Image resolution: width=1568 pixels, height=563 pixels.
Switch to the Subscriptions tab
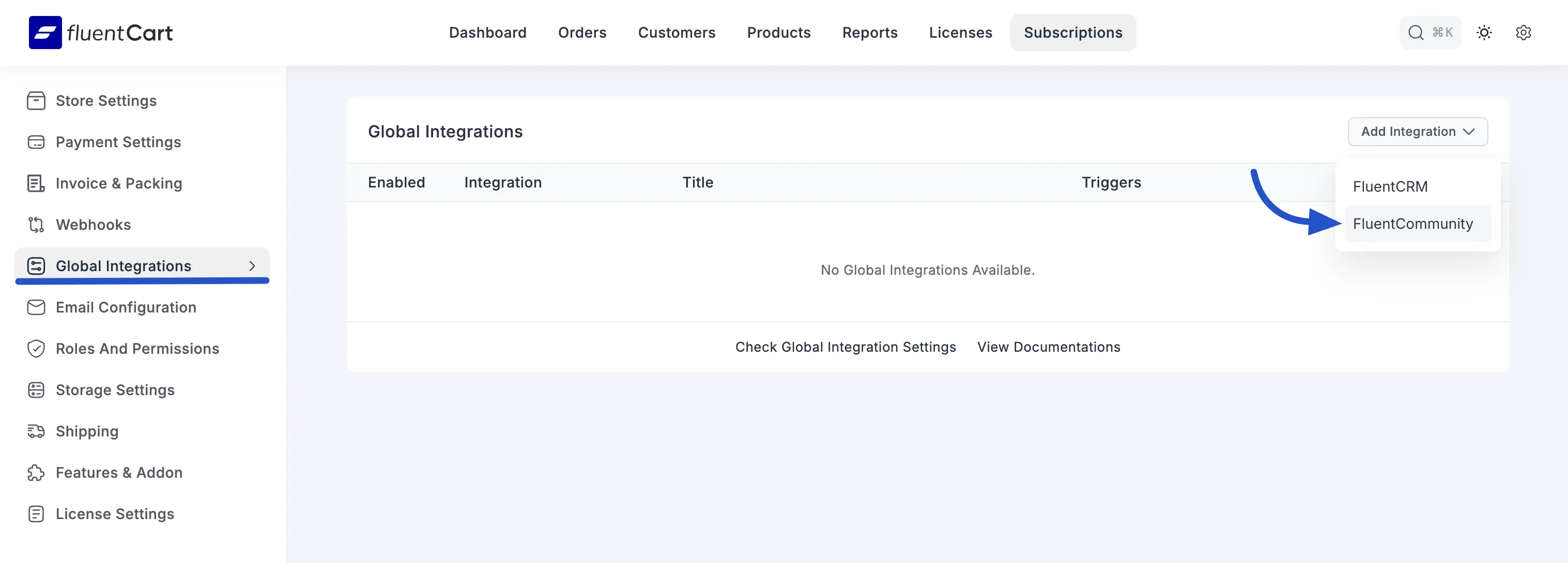pyautogui.click(x=1072, y=32)
